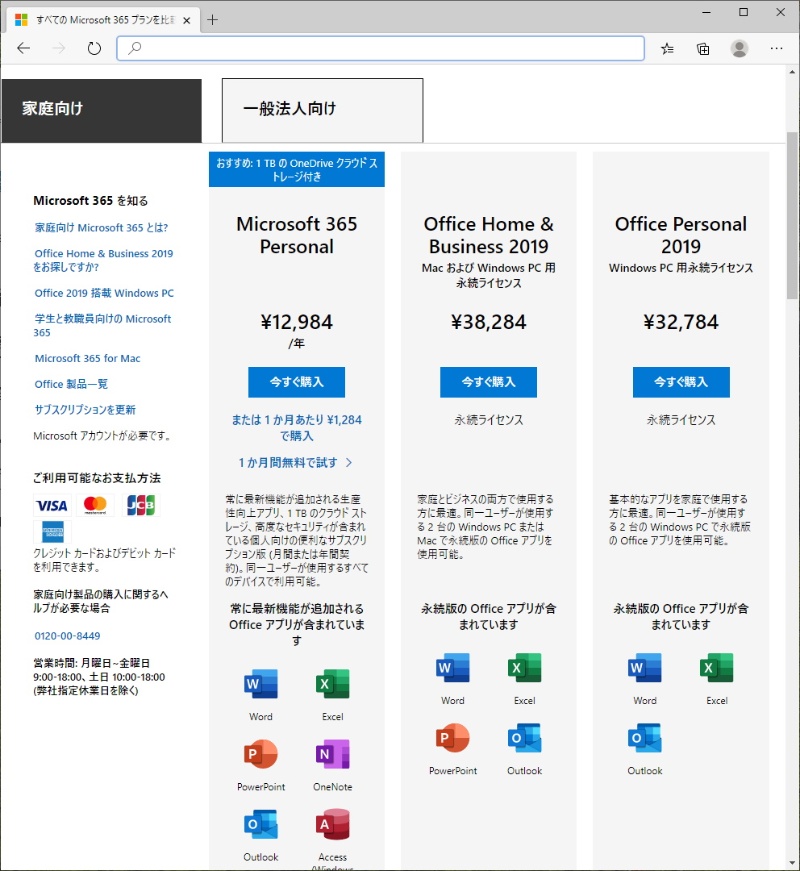Click PowerPoint icon under Office Home & Business 2019
Image resolution: width=800 pixels, height=871 pixels.
coord(453,739)
